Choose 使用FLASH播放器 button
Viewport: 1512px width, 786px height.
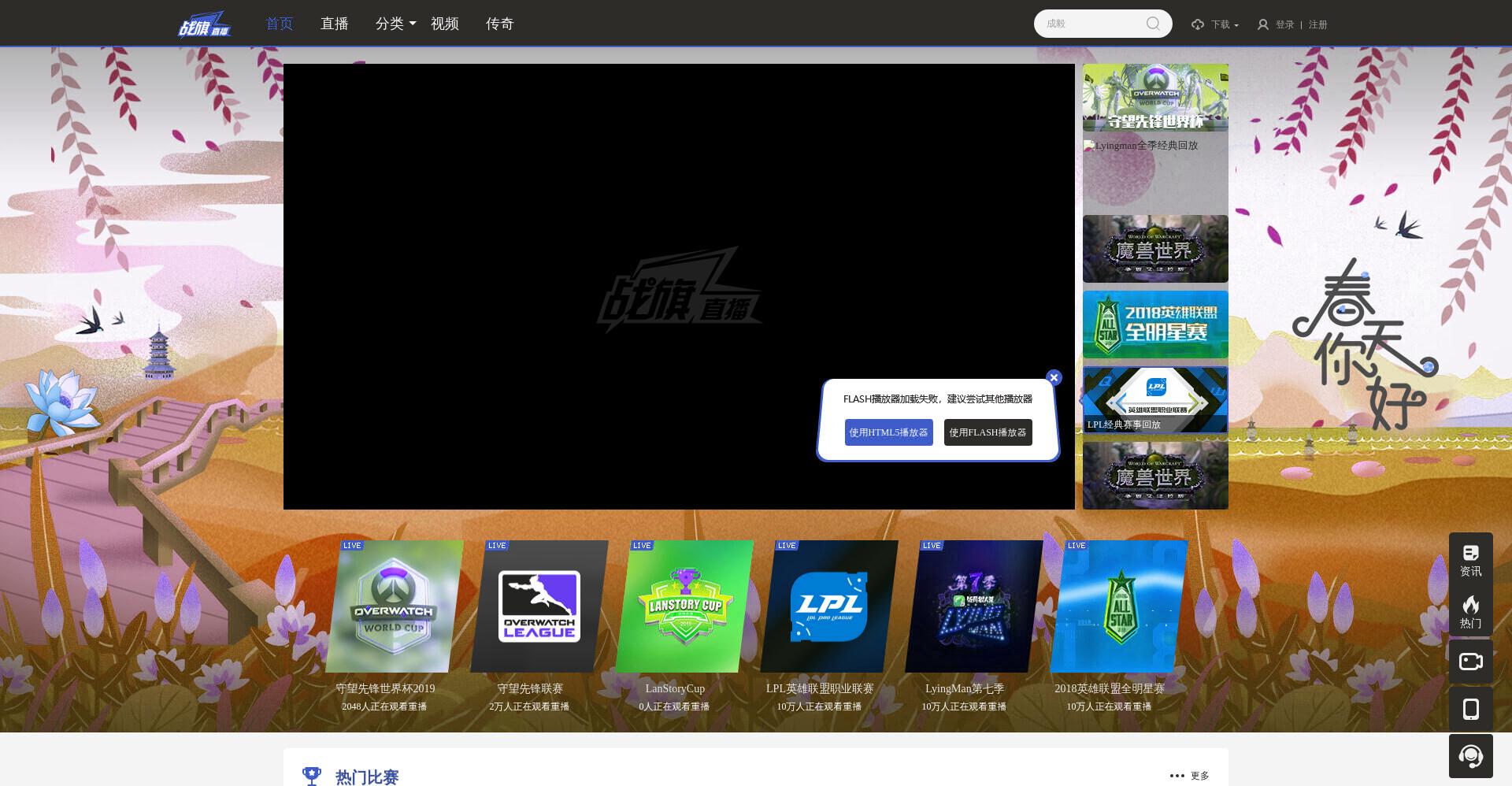[988, 432]
